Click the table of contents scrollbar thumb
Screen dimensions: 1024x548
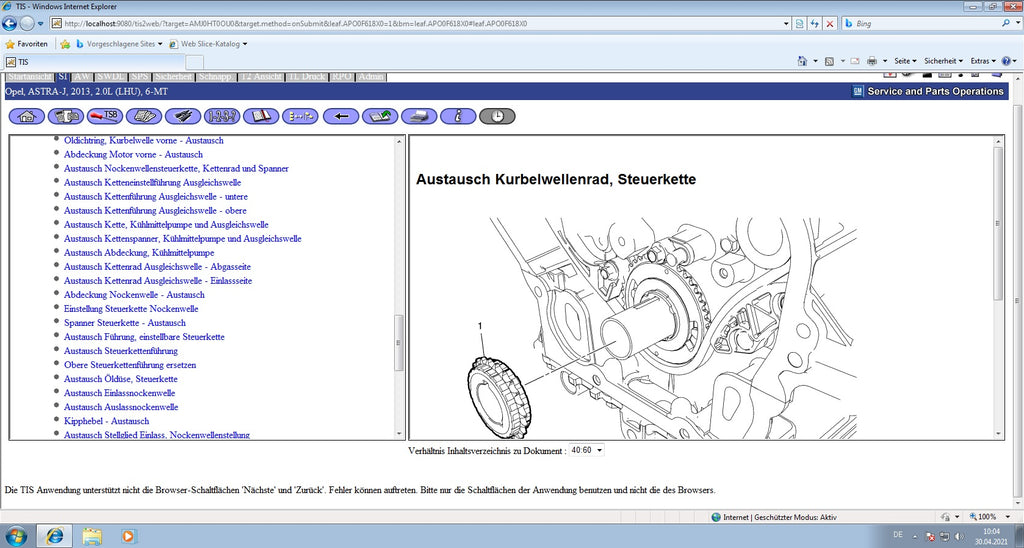(400, 343)
